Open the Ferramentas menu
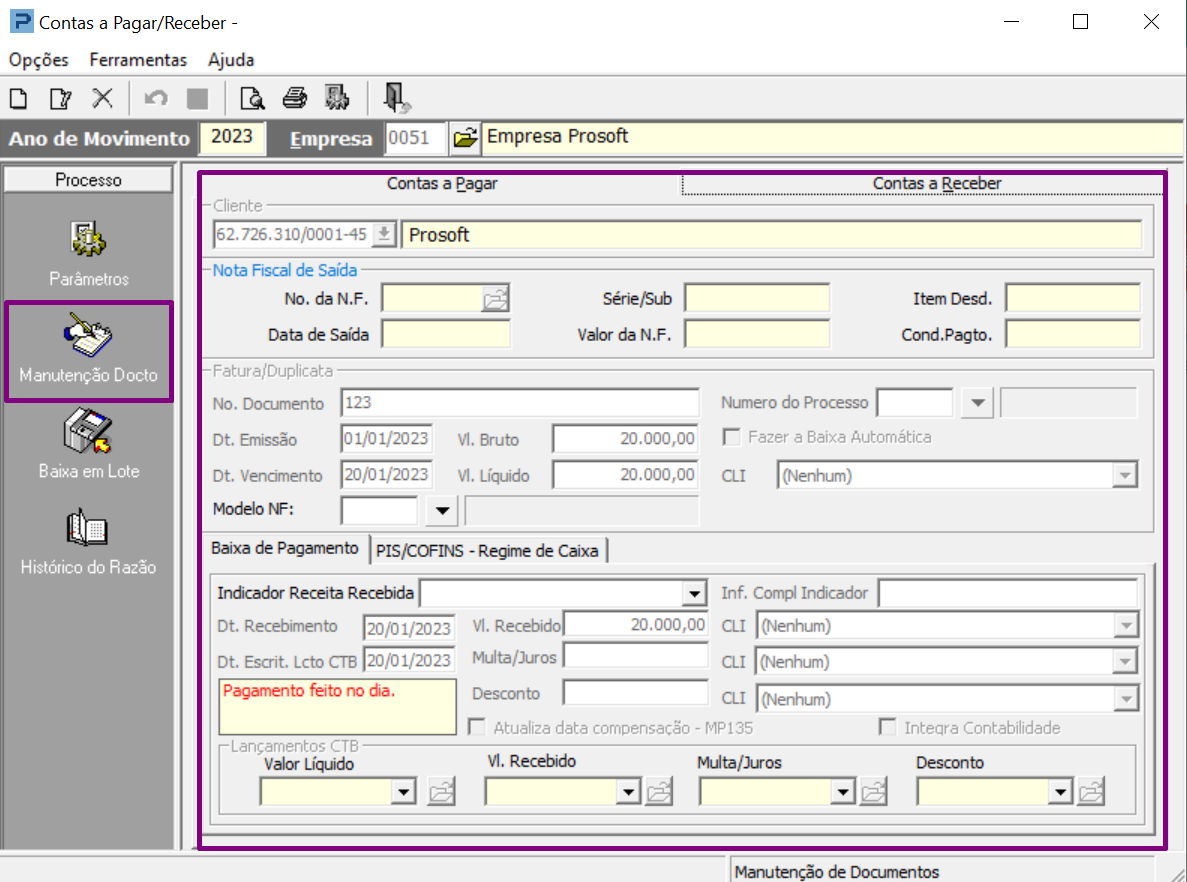 138,60
